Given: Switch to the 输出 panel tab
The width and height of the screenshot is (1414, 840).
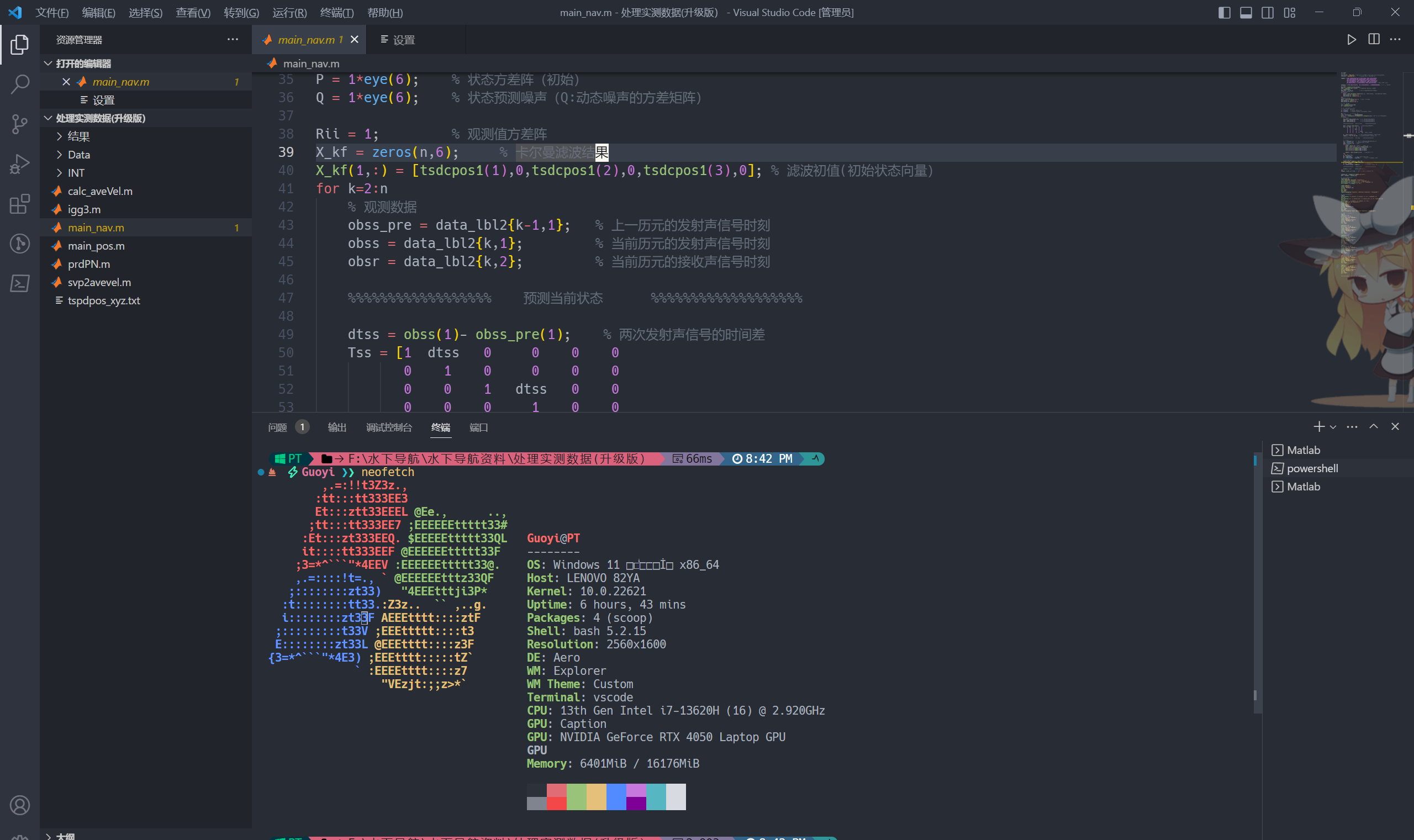Looking at the screenshot, I should click(x=337, y=427).
